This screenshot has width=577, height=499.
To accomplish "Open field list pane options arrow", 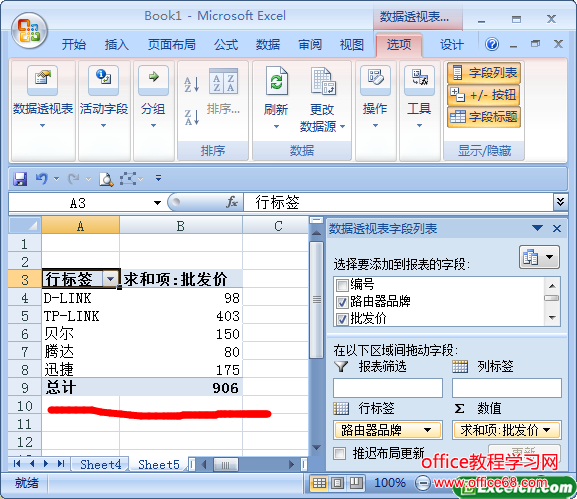I will [x=537, y=228].
